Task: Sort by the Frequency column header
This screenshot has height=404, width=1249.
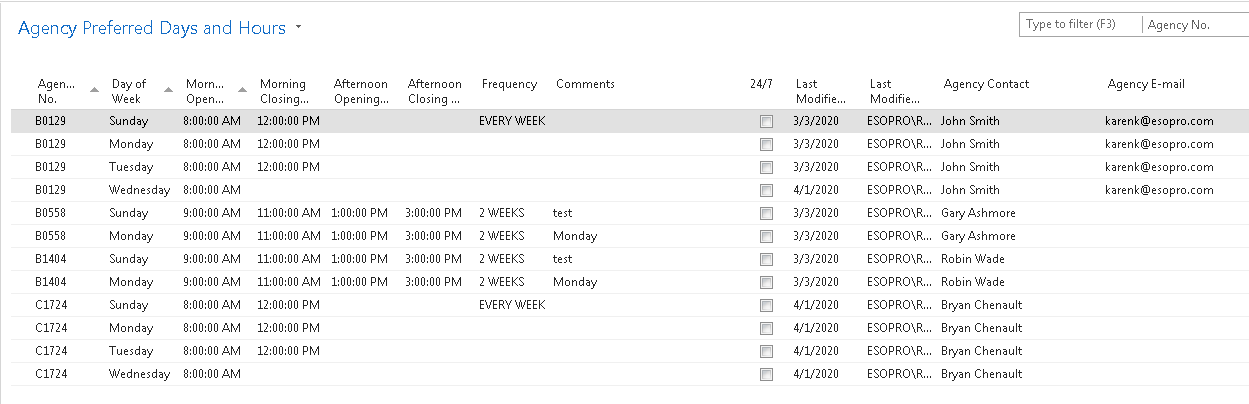Action: click(509, 84)
